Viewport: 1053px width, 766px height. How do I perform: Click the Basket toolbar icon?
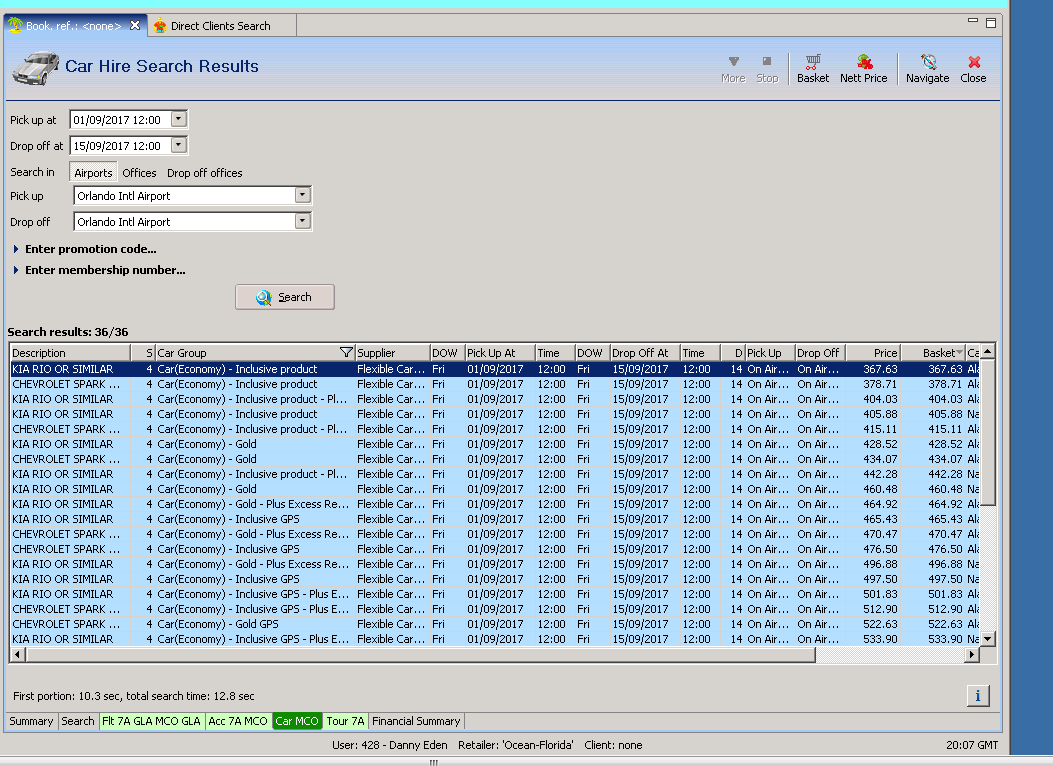tap(812, 68)
